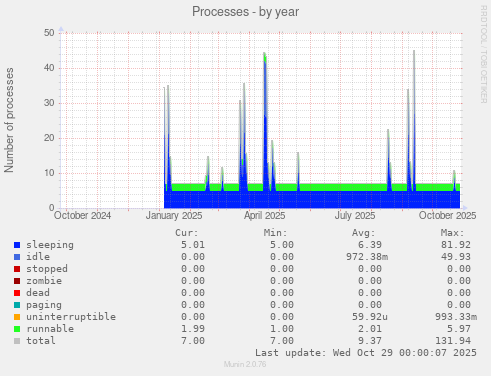The height and width of the screenshot is (376, 491).
Task: Click the runnable legend color swatch
Action: coord(17,329)
